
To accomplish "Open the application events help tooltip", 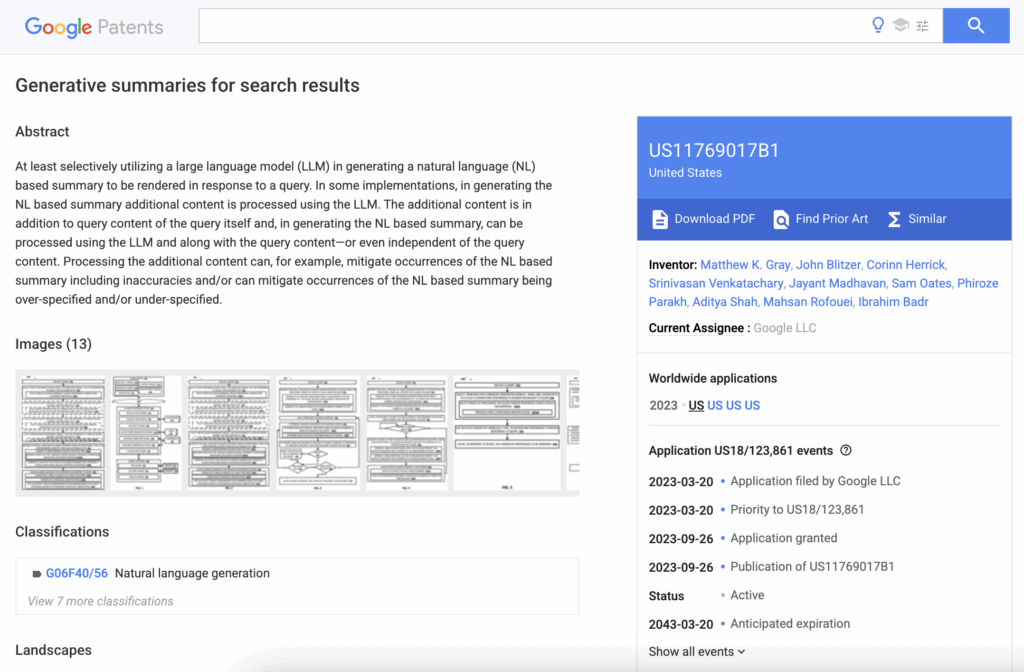I will (x=845, y=450).
